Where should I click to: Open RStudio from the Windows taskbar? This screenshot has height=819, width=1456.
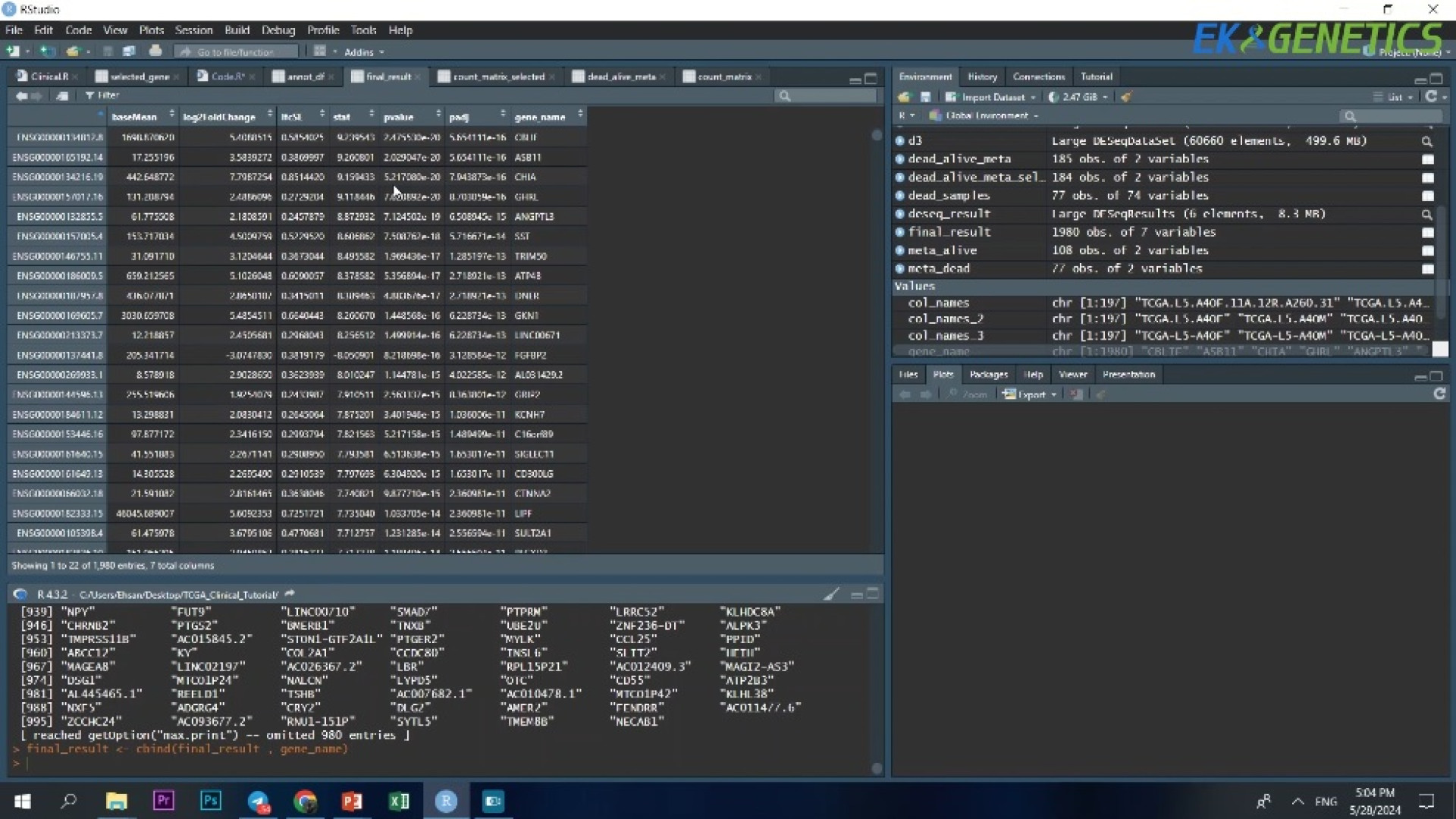(446, 801)
